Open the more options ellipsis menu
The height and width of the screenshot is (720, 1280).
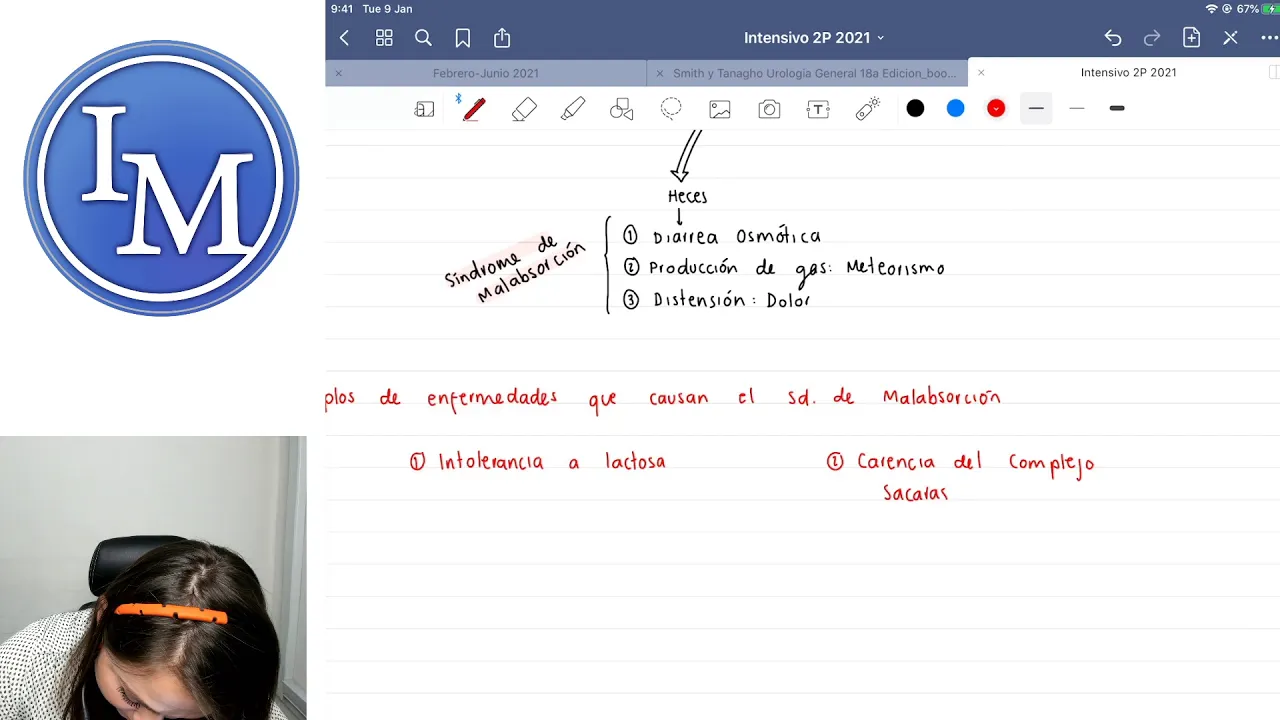[1269, 38]
